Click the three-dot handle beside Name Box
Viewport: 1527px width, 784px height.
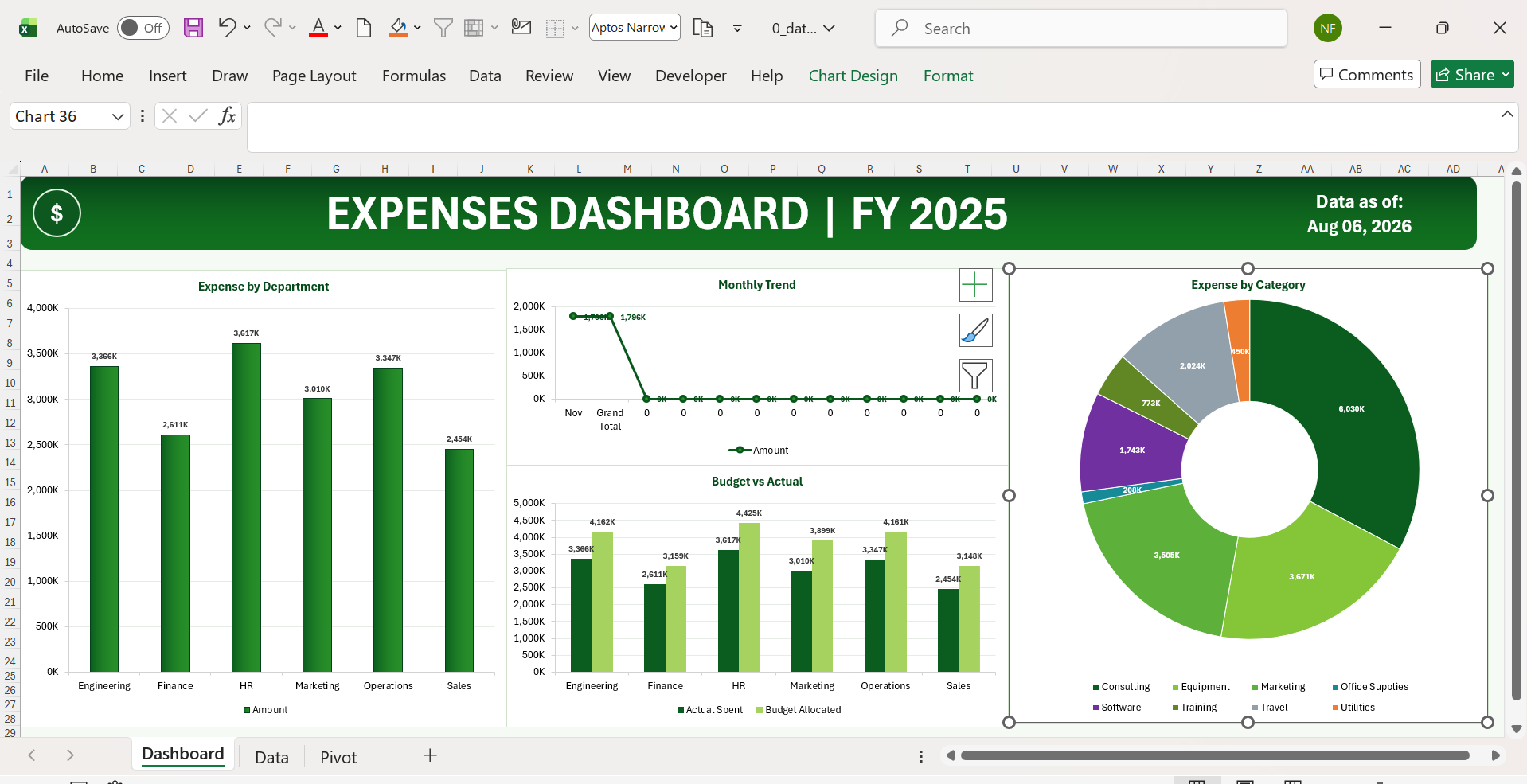coord(143,116)
